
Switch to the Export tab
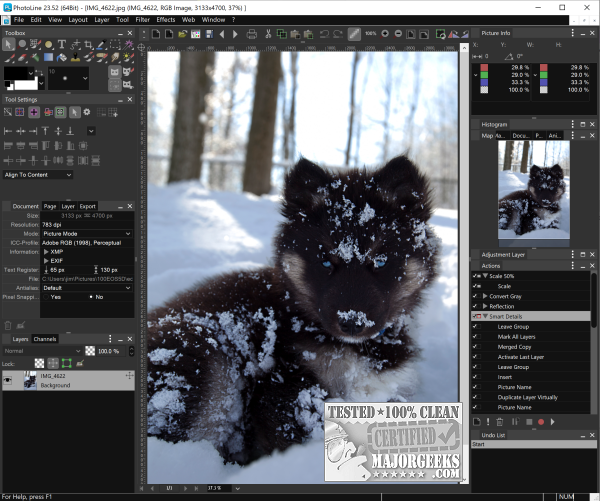click(x=88, y=206)
